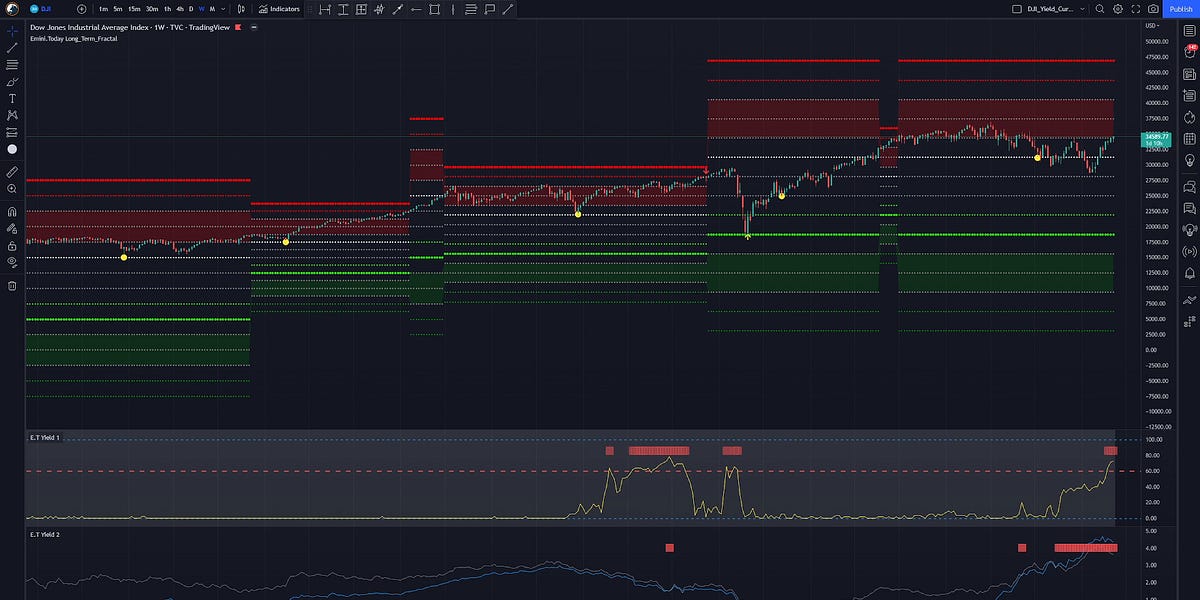Take a chart snapshot with the camera icon
Viewport: 1200px width, 600px height.
(x=1153, y=9)
